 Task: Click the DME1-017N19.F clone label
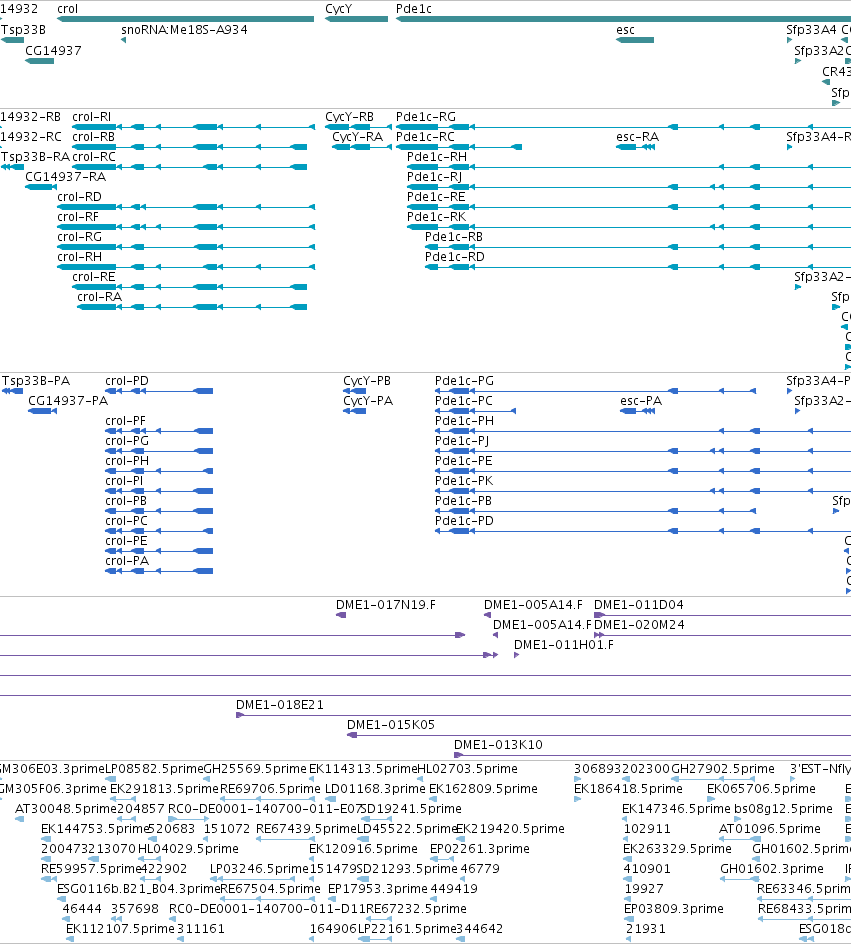[386, 604]
